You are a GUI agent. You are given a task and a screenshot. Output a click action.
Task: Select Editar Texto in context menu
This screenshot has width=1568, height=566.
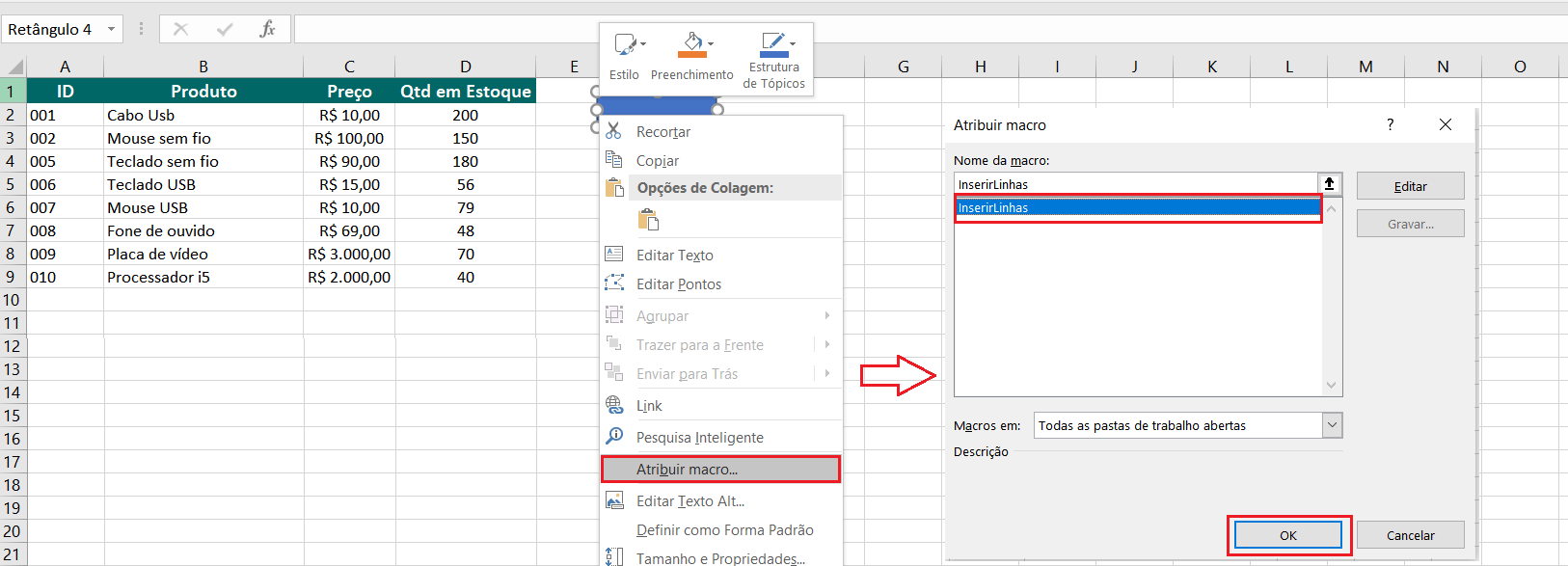[674, 256]
